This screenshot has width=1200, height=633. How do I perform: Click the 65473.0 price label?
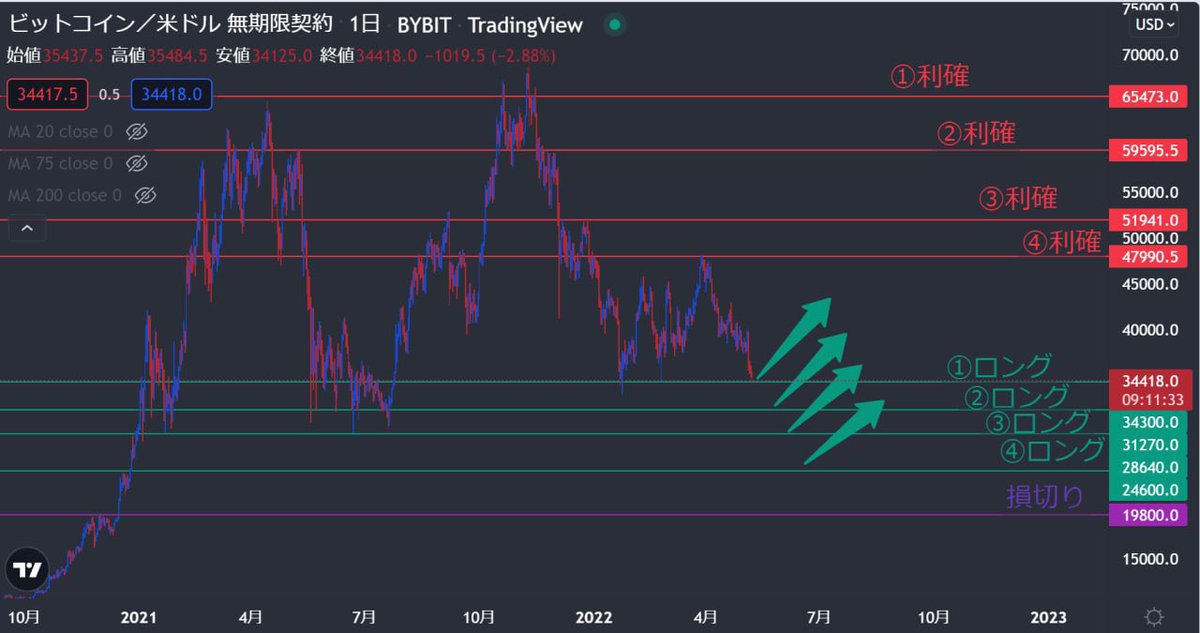pos(1150,97)
